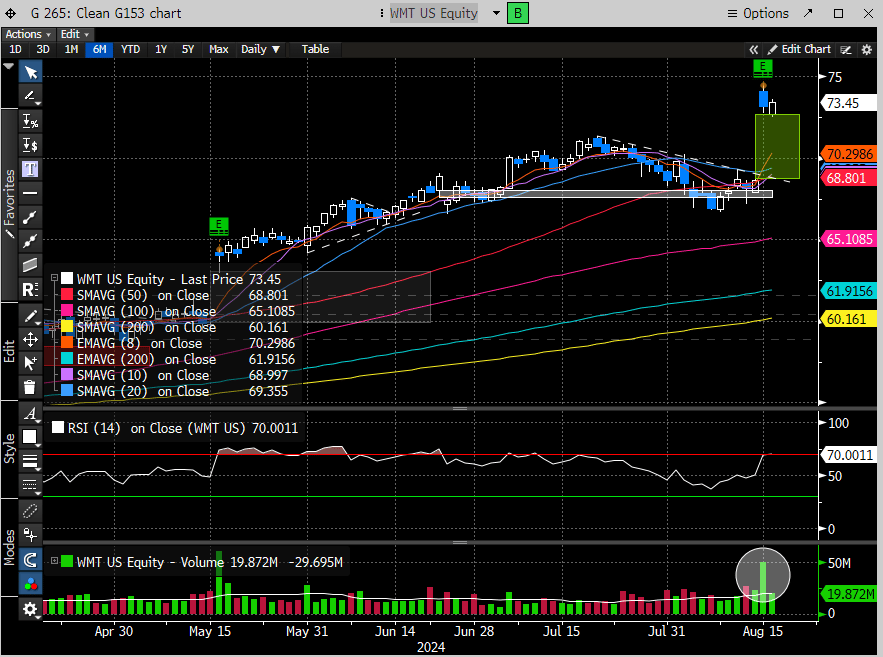Click the SMAVG (10) on Close legend
This screenshot has height=657, width=883.
tap(143, 375)
